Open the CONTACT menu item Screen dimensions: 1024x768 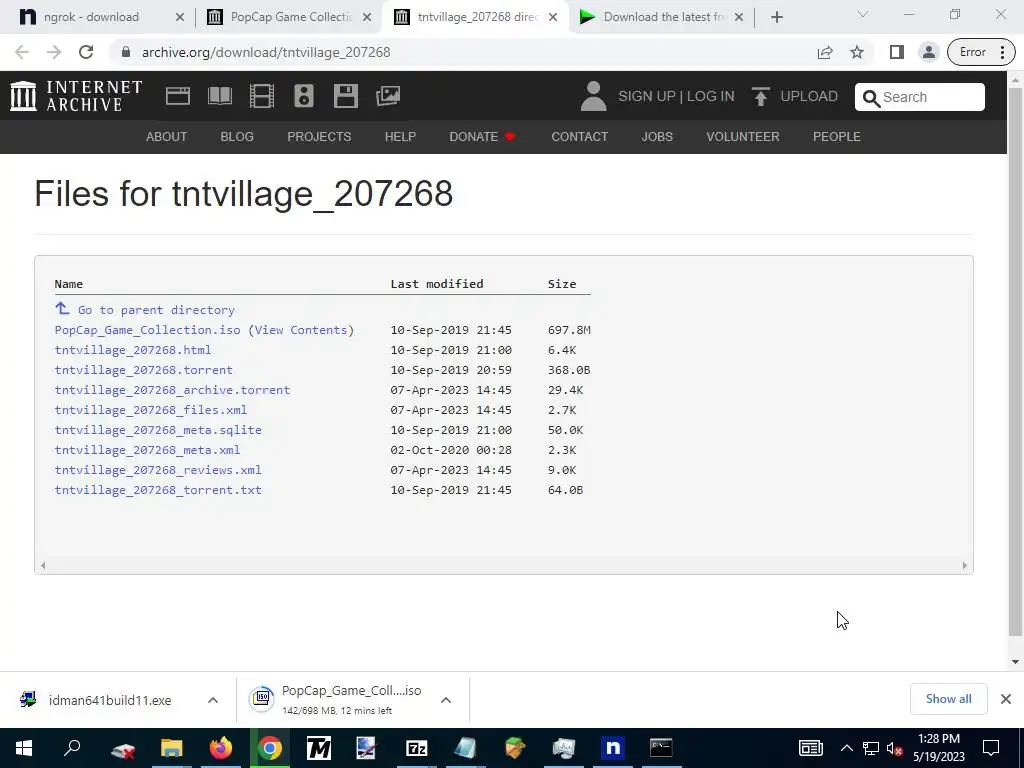(x=579, y=136)
